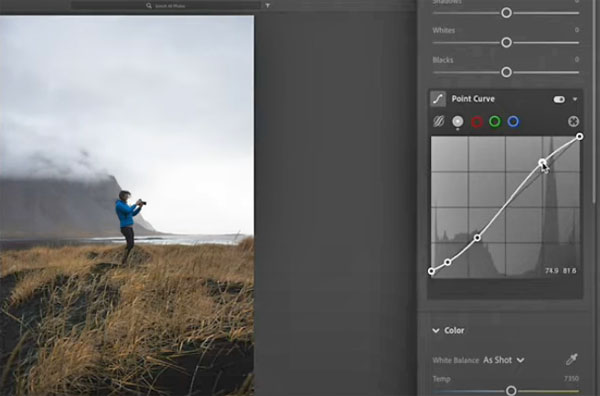600x396 pixels.
Task: Select the highlight curve point under the cursor
Action: [x=542, y=163]
